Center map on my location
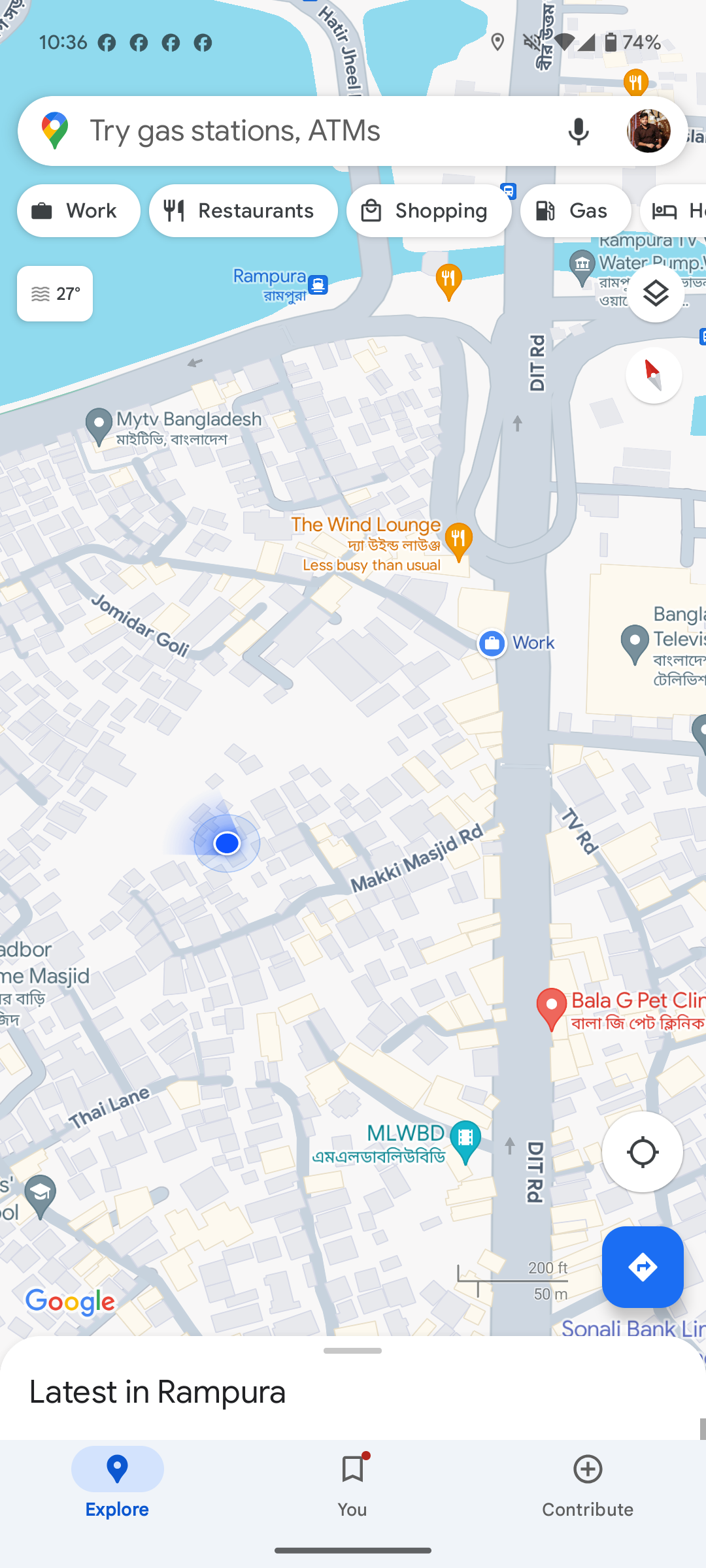Image resolution: width=706 pixels, height=1568 pixels. tap(643, 1152)
